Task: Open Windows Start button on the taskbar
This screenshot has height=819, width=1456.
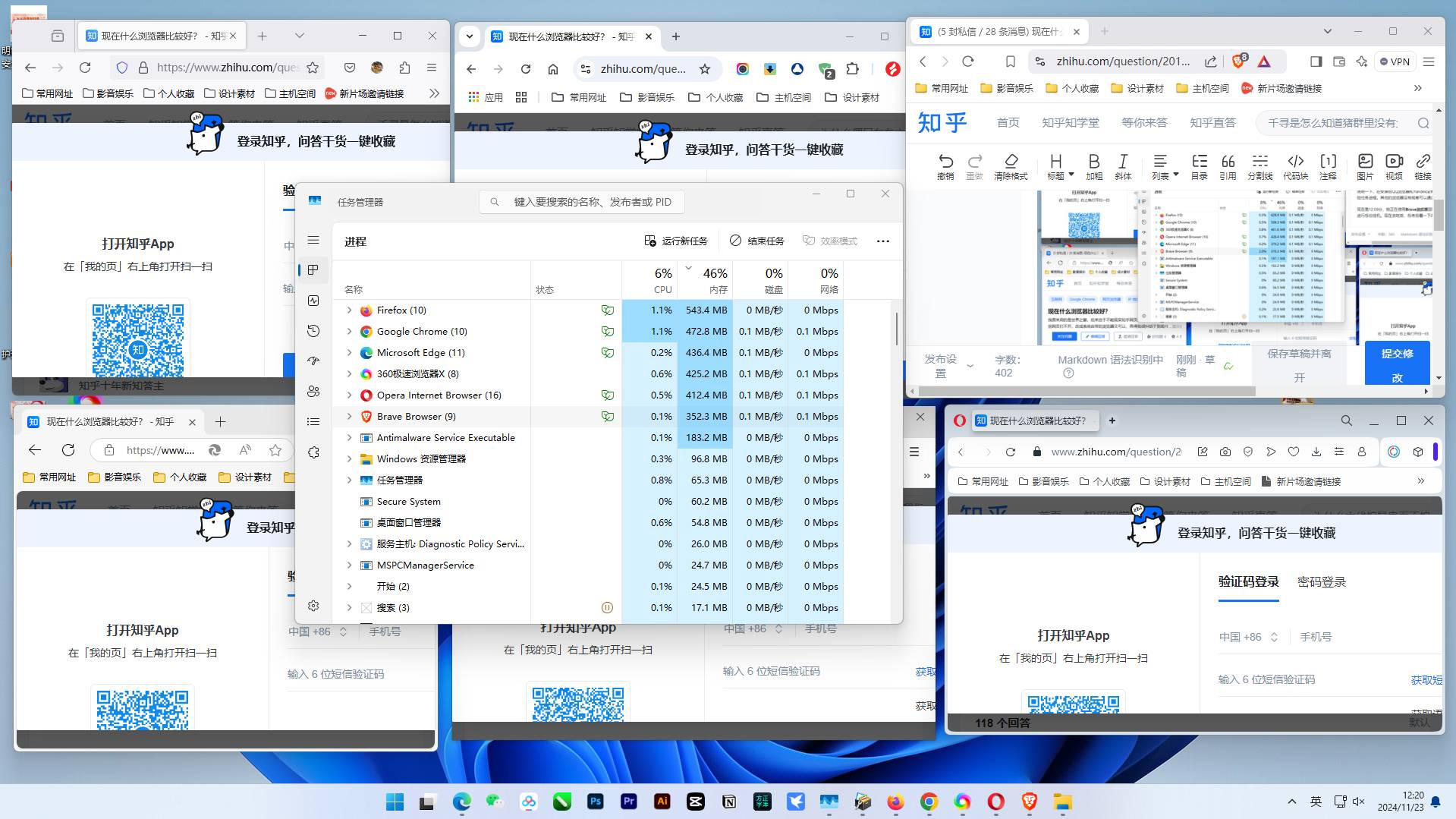Action: (395, 802)
